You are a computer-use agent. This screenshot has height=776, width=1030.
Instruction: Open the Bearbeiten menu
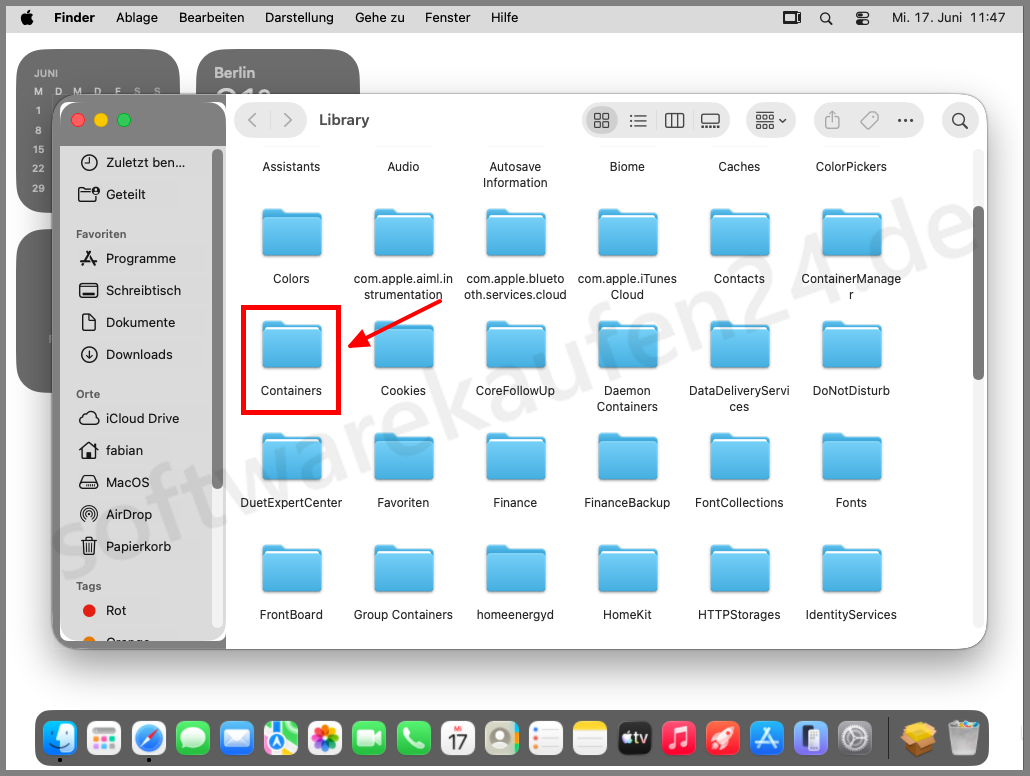click(212, 17)
